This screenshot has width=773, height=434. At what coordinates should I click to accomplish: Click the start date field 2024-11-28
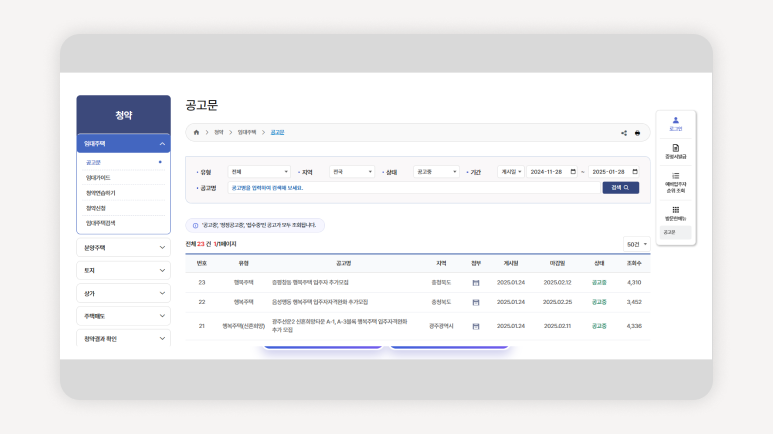552,172
